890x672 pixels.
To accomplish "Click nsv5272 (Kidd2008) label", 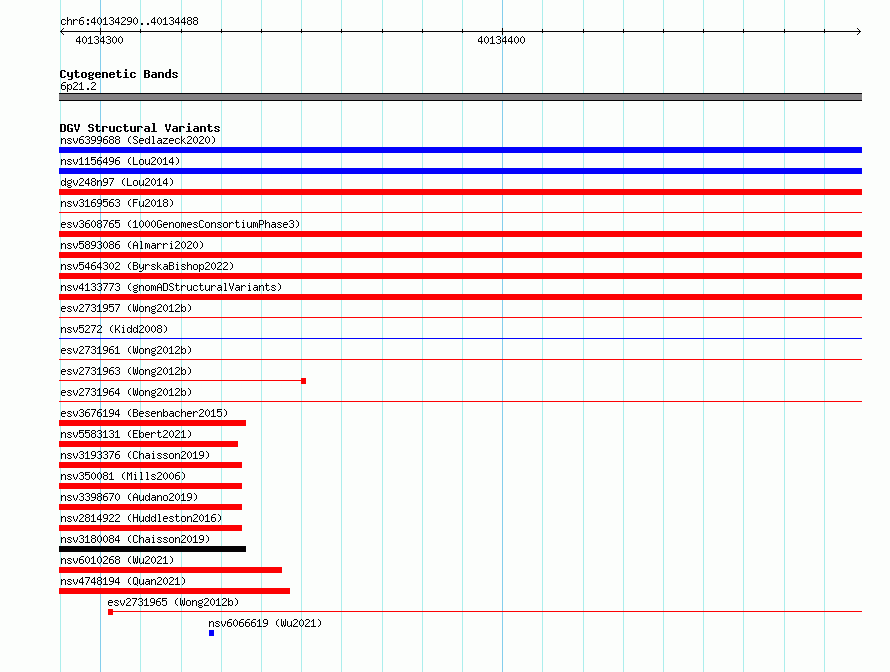I will click(114, 329).
